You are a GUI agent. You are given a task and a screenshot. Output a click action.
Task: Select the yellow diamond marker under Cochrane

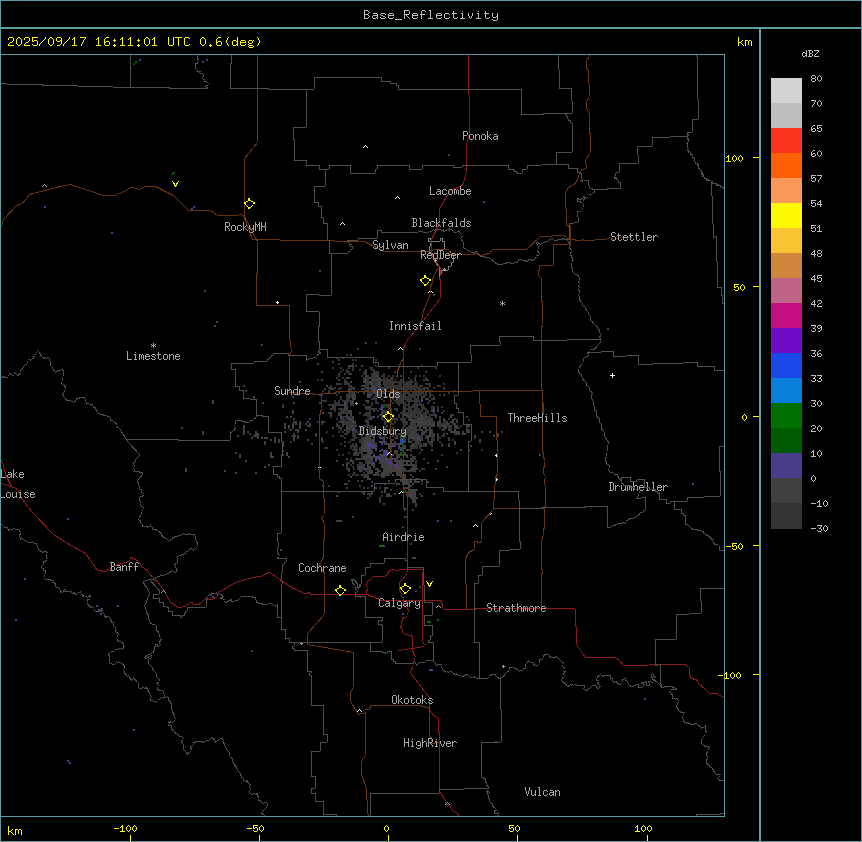[340, 590]
